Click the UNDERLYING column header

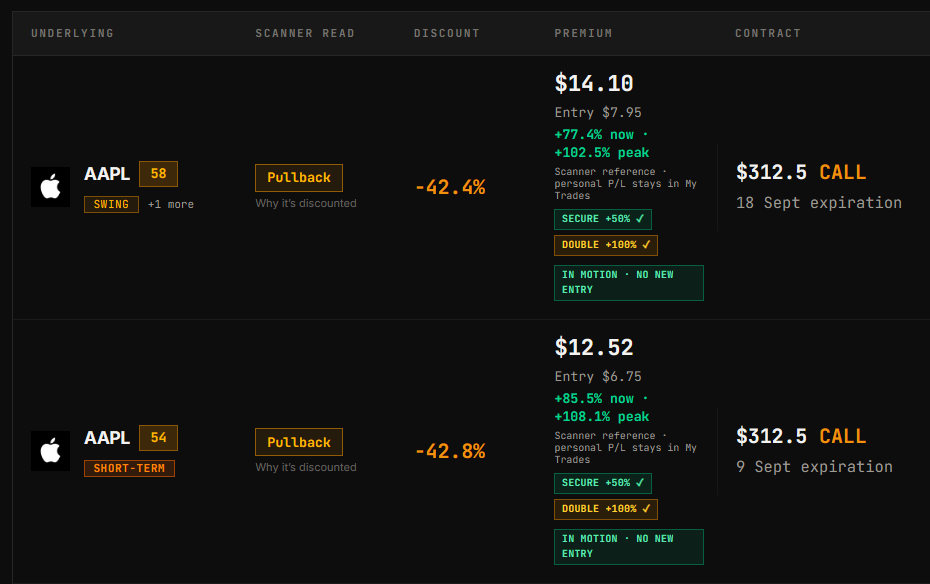tap(72, 33)
